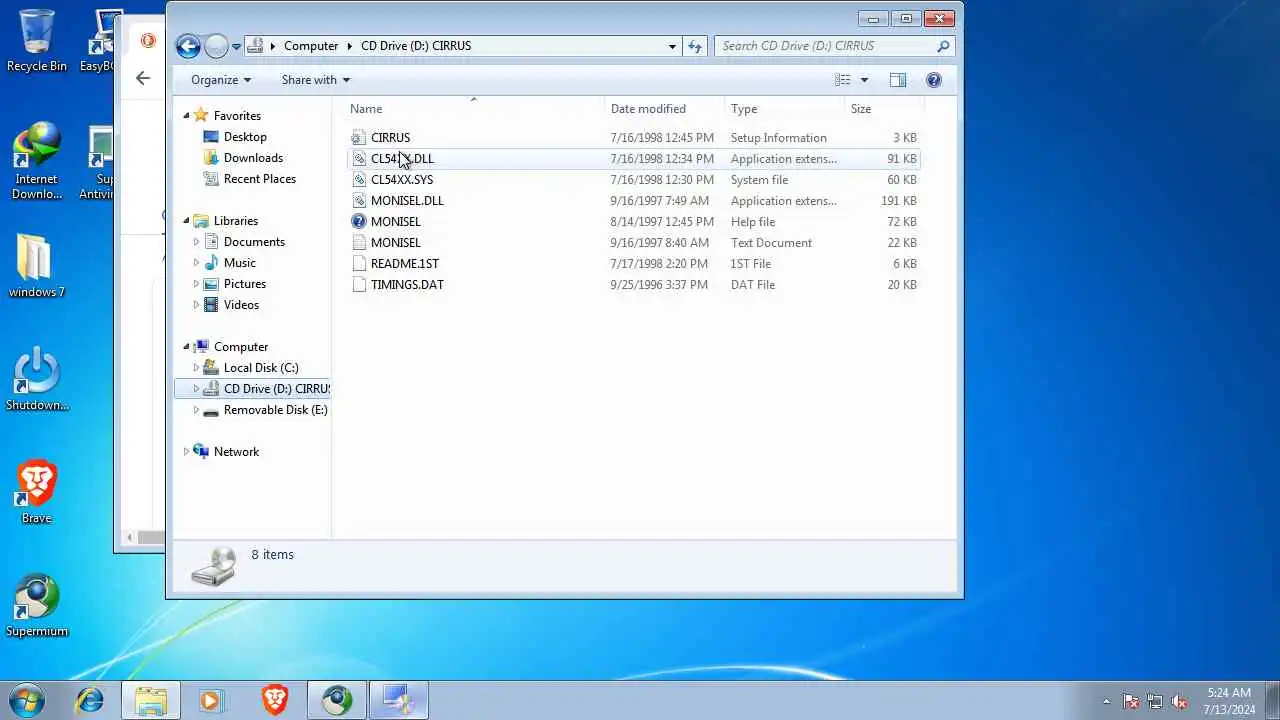Select the MONISEL.DLL file icon

point(359,201)
